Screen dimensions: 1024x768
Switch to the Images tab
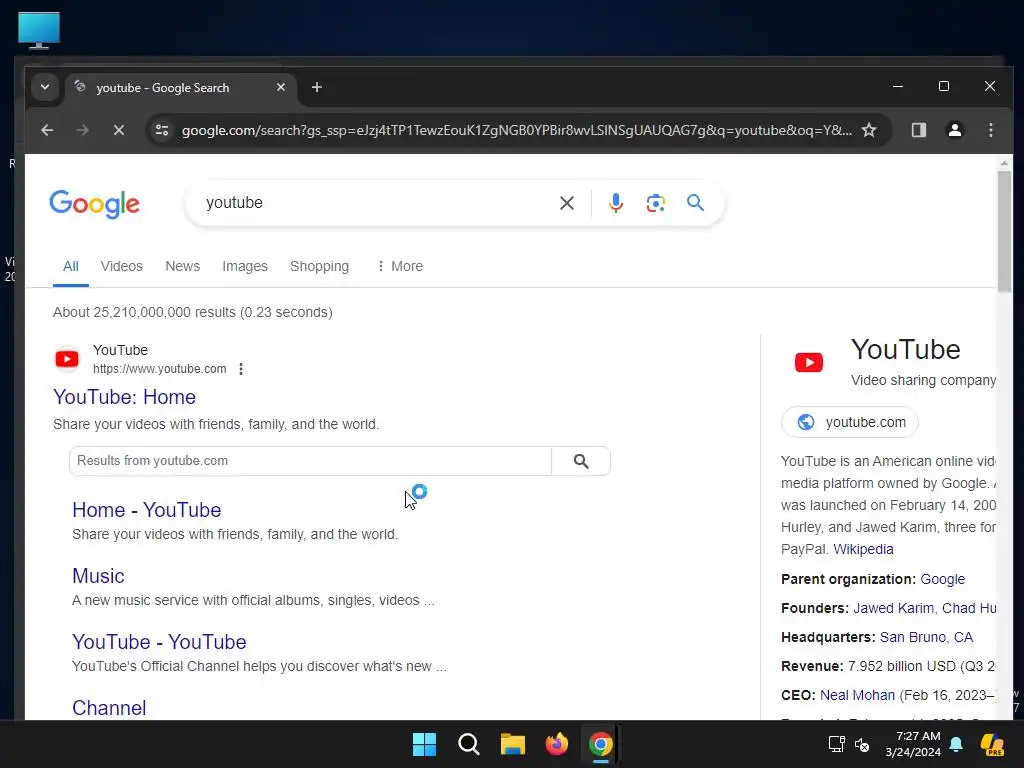[x=245, y=266]
